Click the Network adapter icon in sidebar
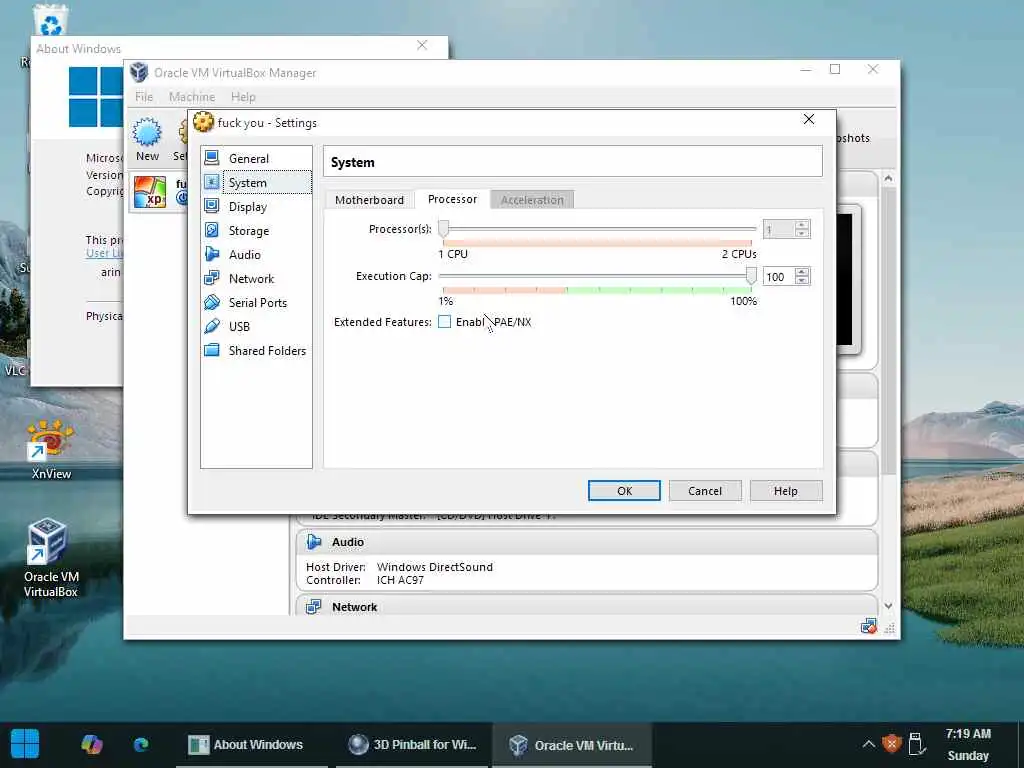Screen dimensions: 1024x768 (212, 278)
